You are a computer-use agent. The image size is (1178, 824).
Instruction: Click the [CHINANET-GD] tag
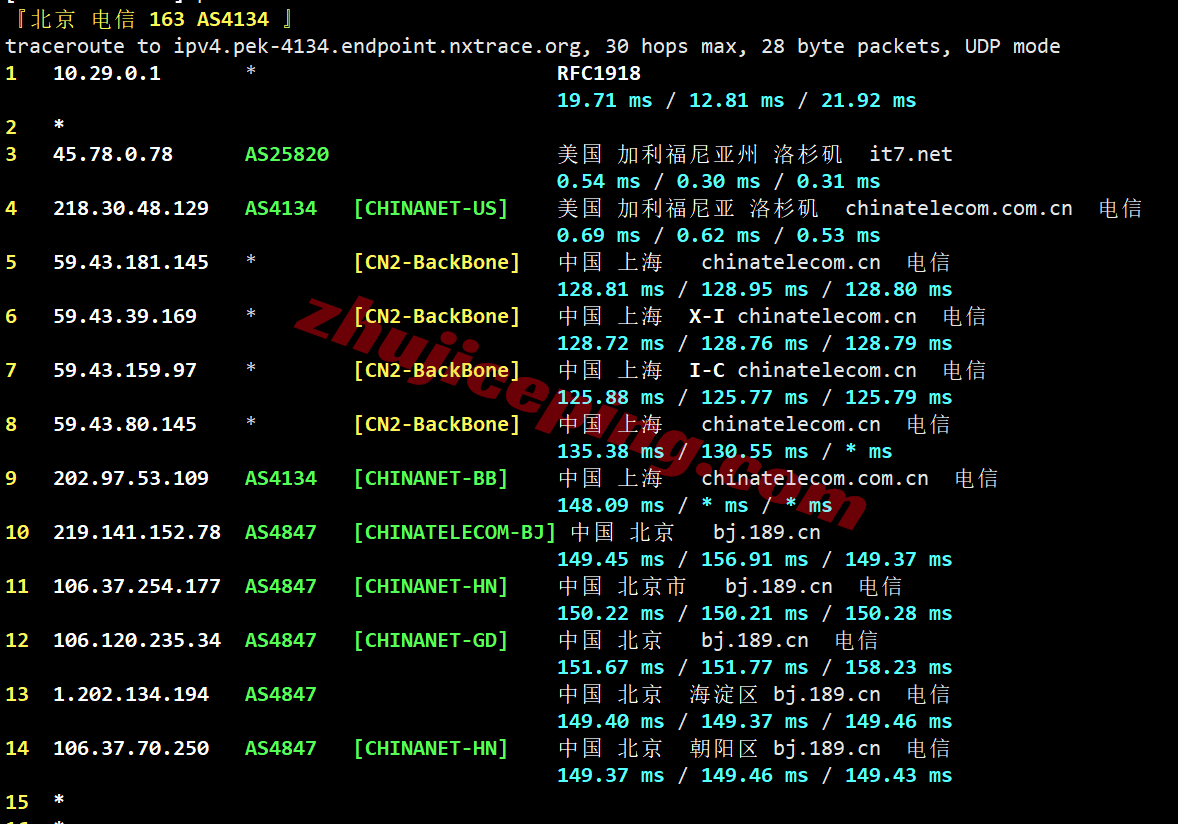click(x=431, y=641)
